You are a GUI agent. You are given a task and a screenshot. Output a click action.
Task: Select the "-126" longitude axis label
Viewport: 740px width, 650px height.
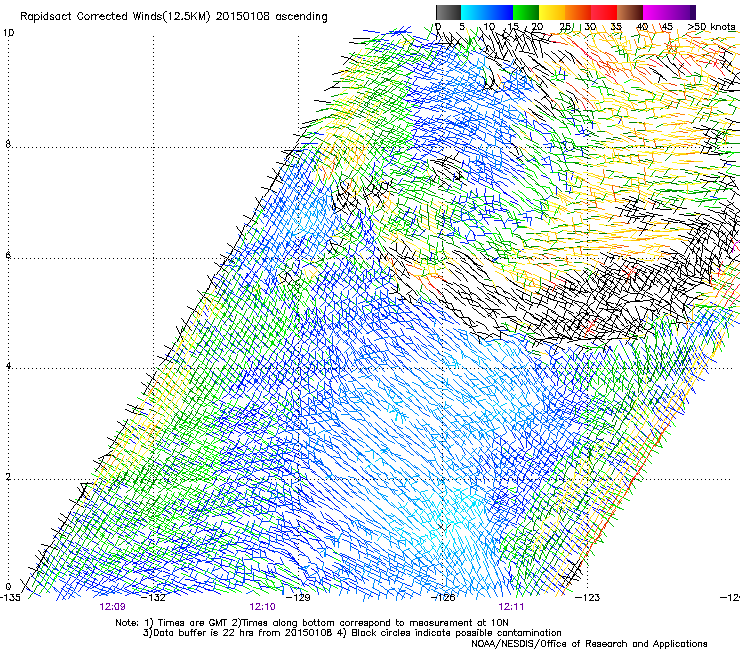444,597
